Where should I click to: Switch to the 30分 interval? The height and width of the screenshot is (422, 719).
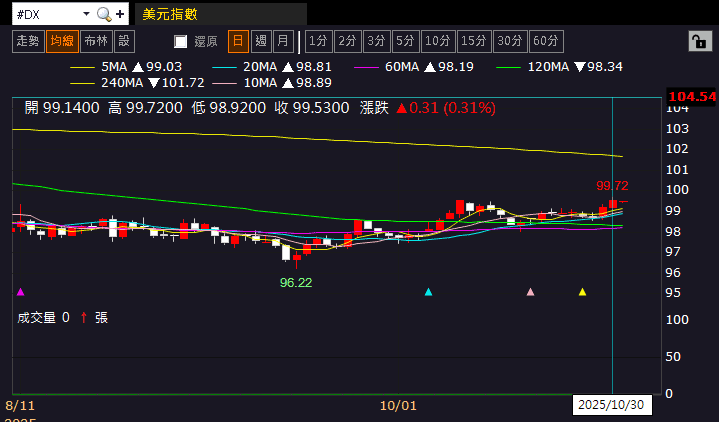(510, 41)
